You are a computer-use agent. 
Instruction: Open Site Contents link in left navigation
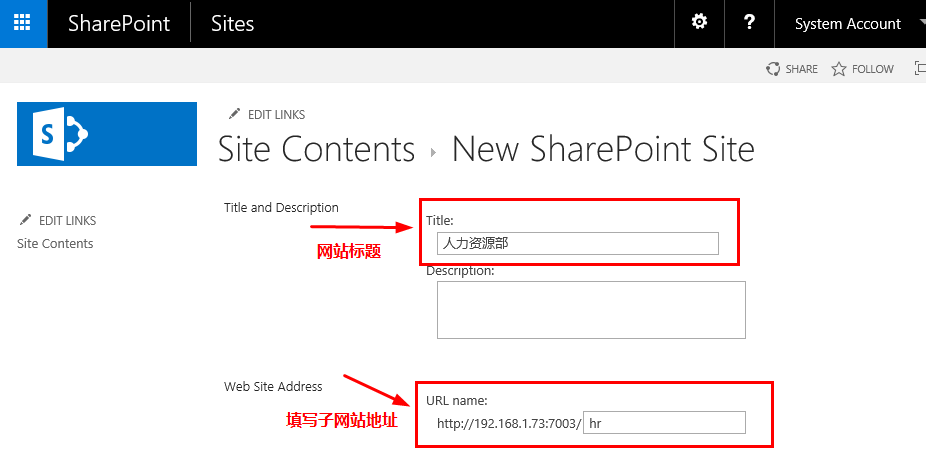(x=55, y=243)
